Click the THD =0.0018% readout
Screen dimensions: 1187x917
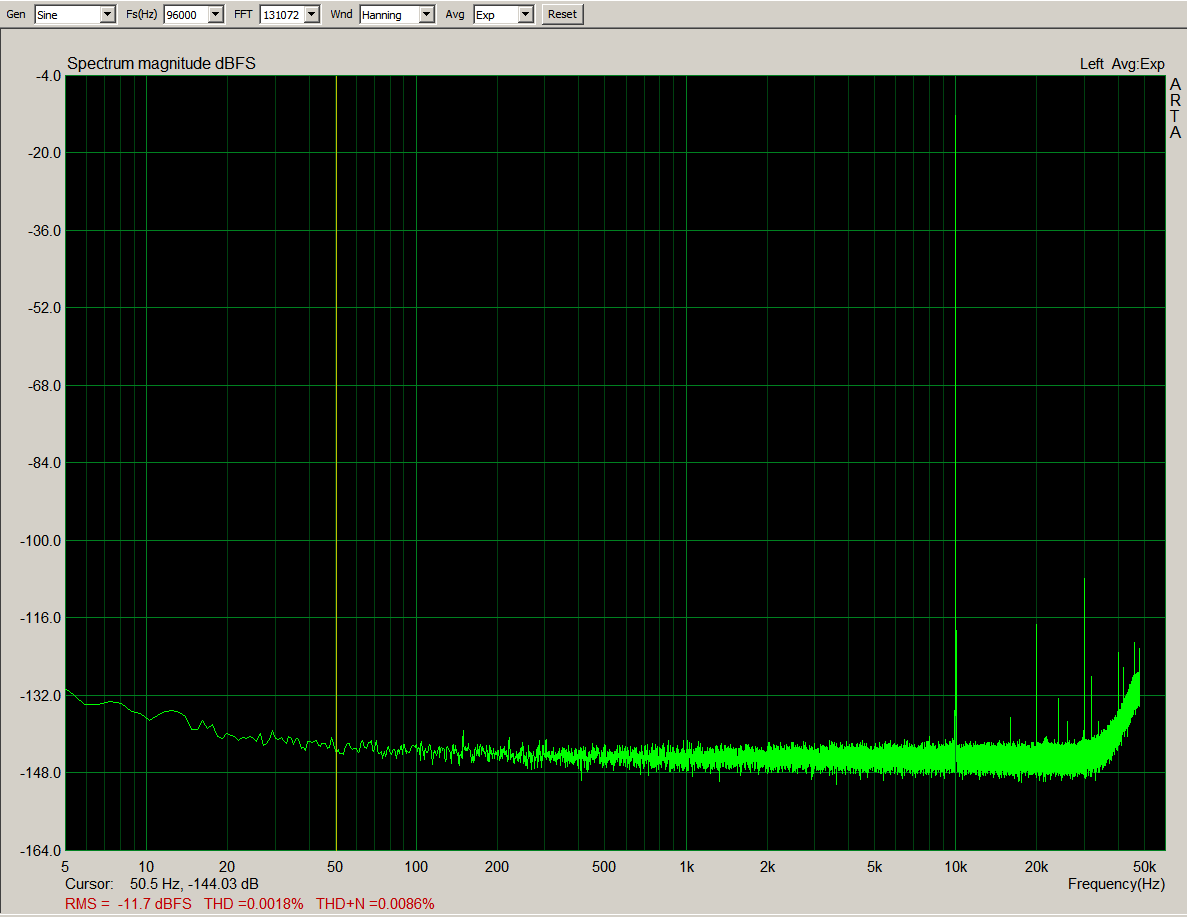254,903
